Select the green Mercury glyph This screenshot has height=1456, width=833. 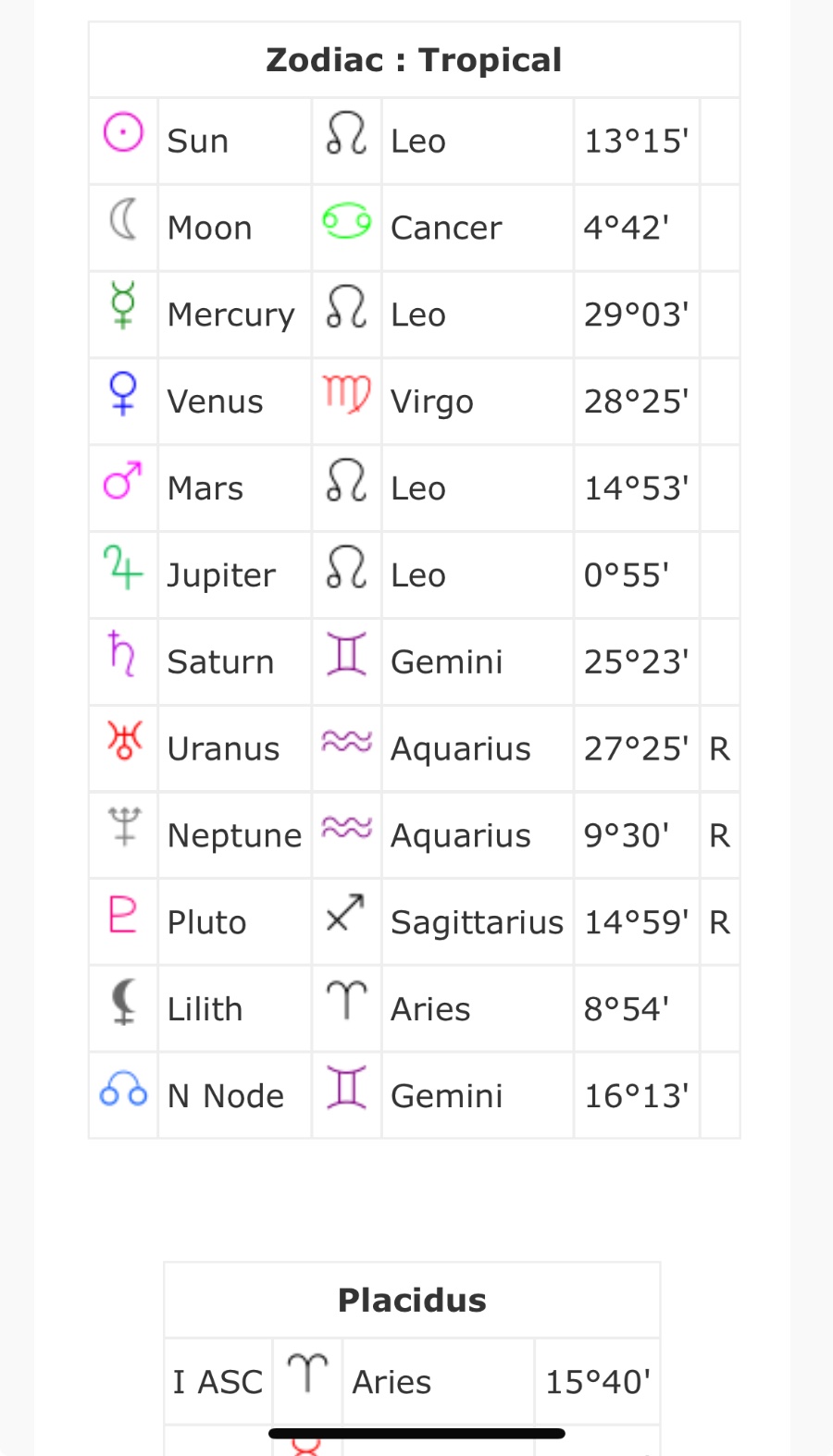[x=123, y=304]
